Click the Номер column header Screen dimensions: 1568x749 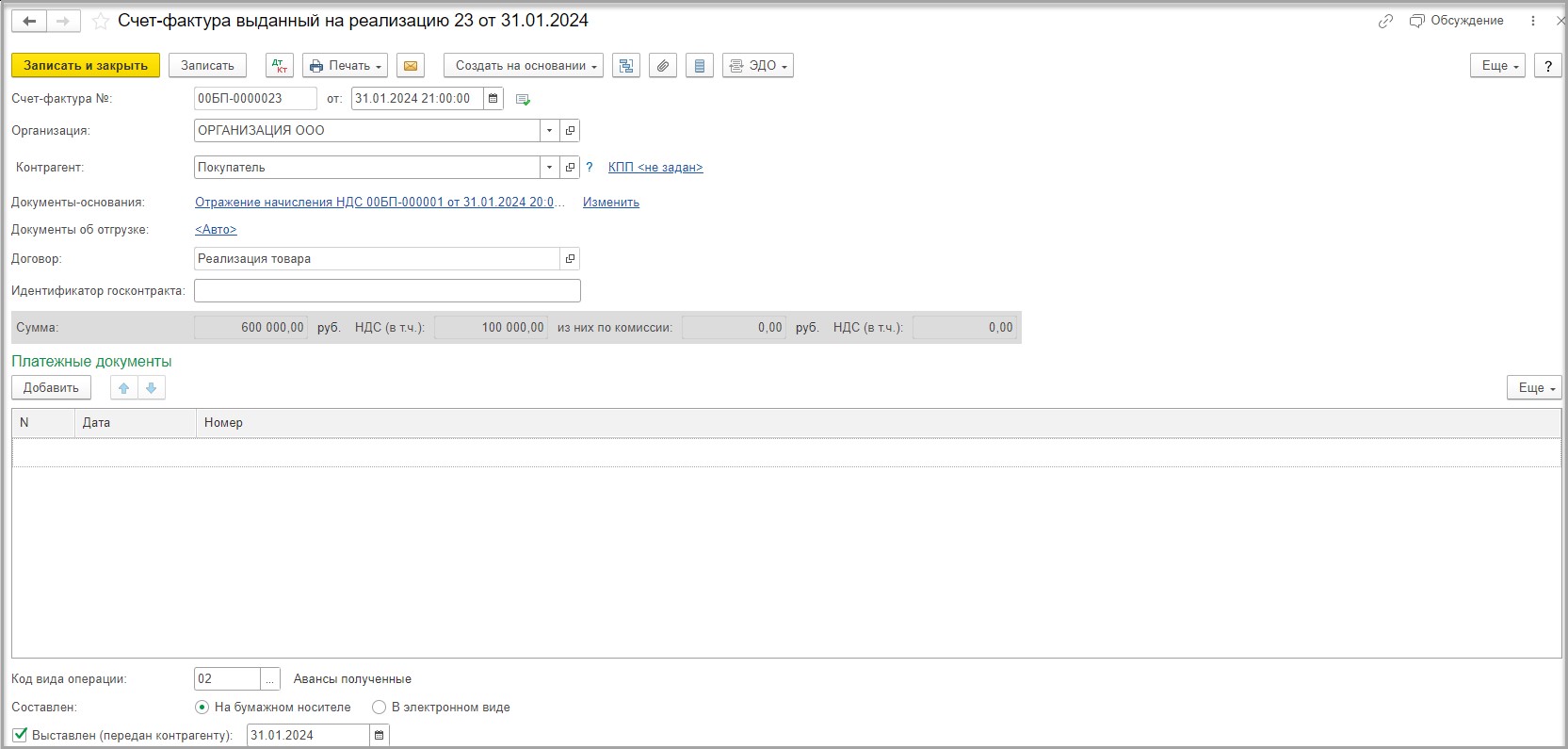879,423
